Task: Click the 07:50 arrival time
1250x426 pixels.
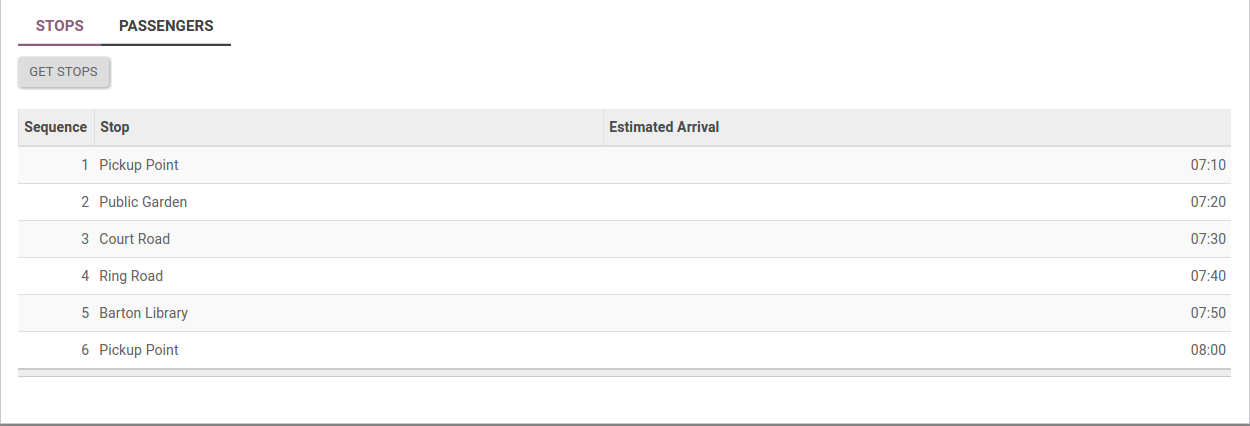Action: [x=1207, y=313]
